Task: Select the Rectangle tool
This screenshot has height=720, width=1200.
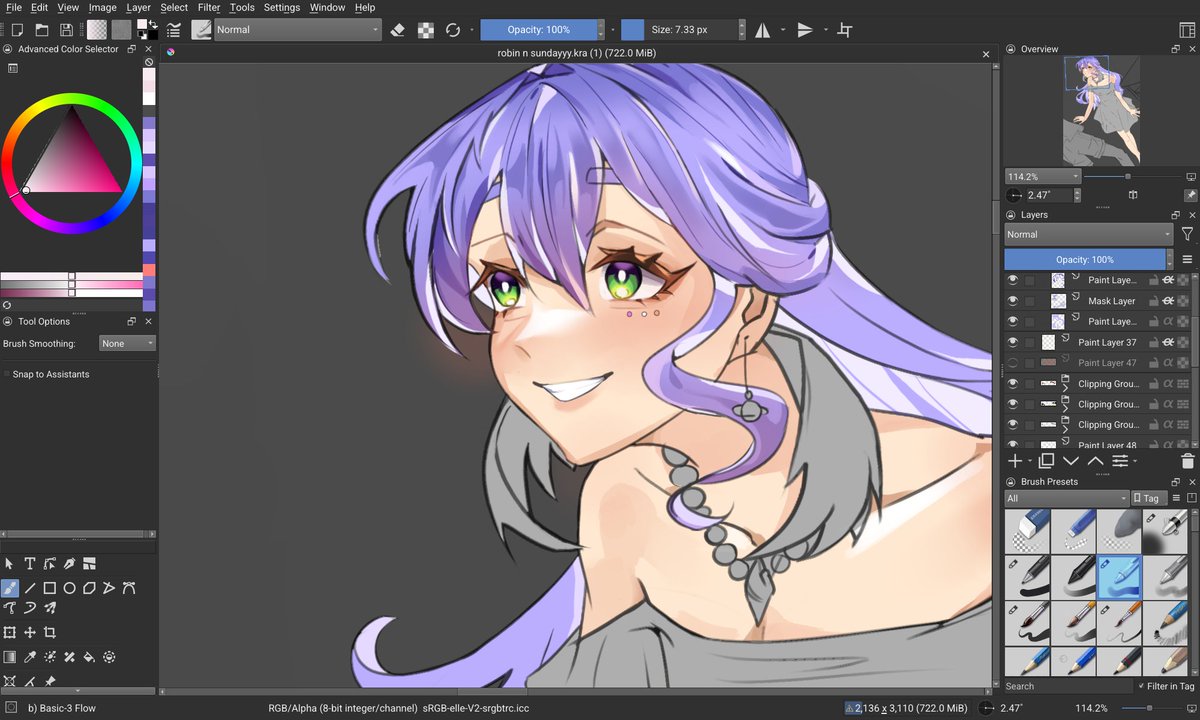Action: click(x=49, y=588)
